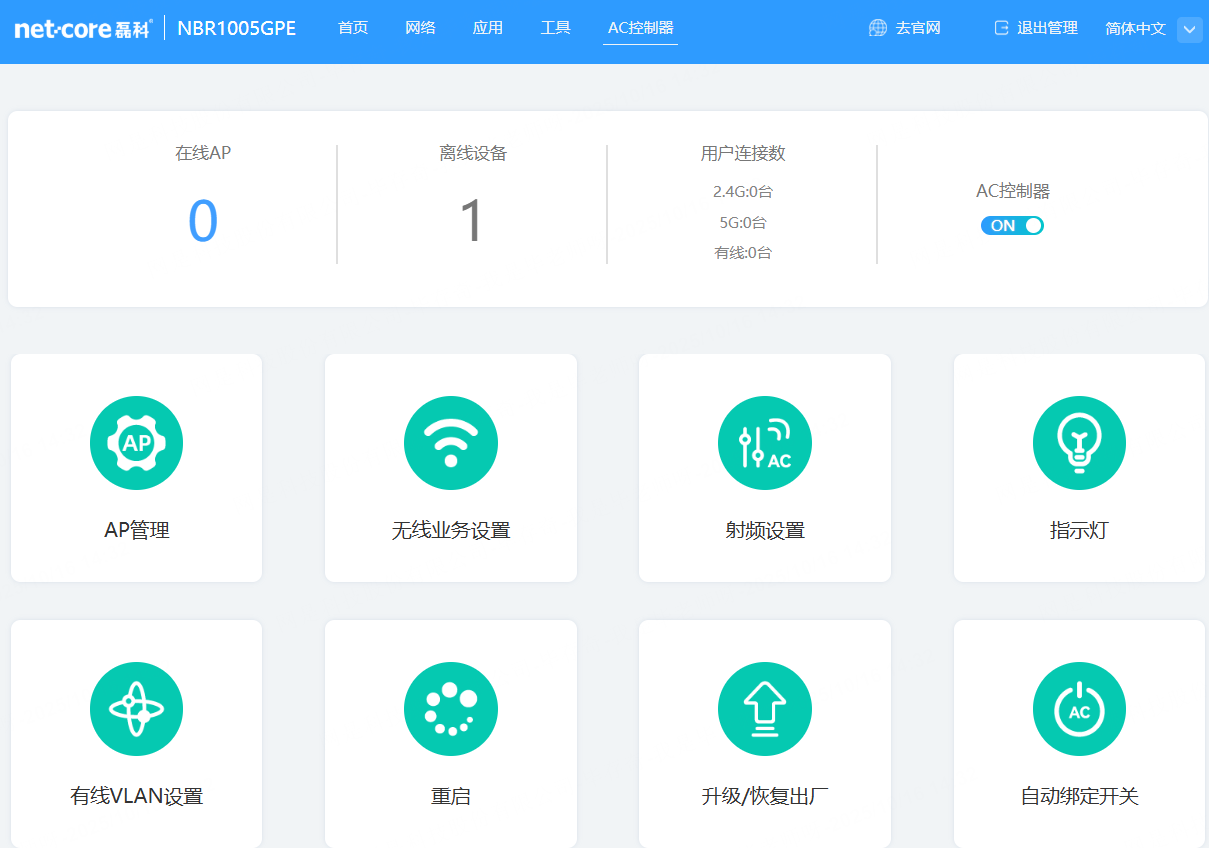Click the globe icon beside 去官网
Screen dimensions: 1209x848
[878, 28]
